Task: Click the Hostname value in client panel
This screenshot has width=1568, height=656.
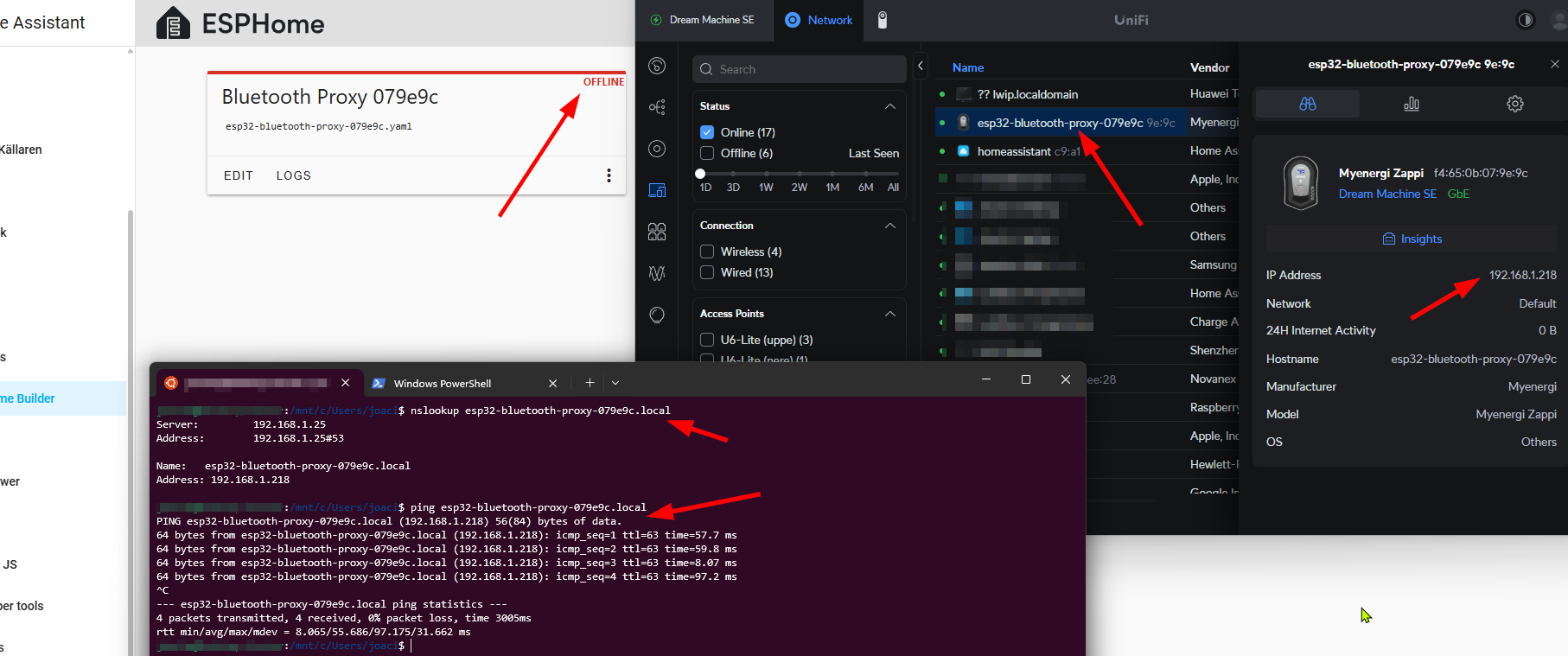Action: pos(1474,359)
